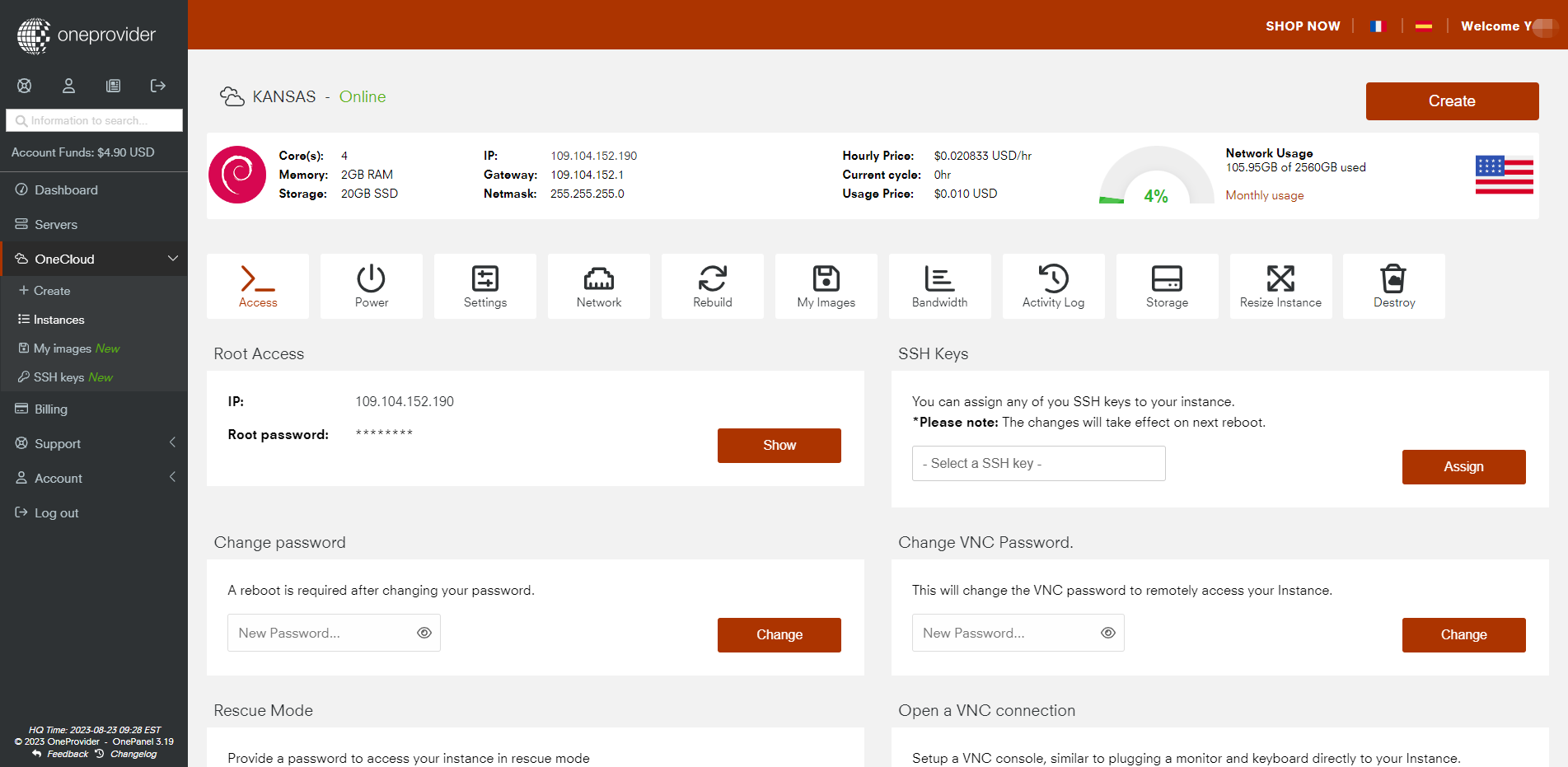Click 105.95GB of 2560GB used text
Screen dimensions: 1568x767
click(x=1295, y=167)
